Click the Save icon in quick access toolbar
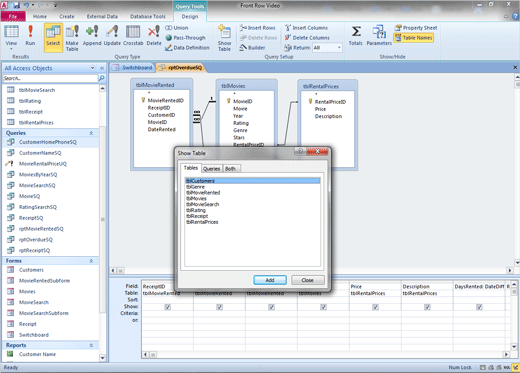Screen dimensions: 520x373 16,5
